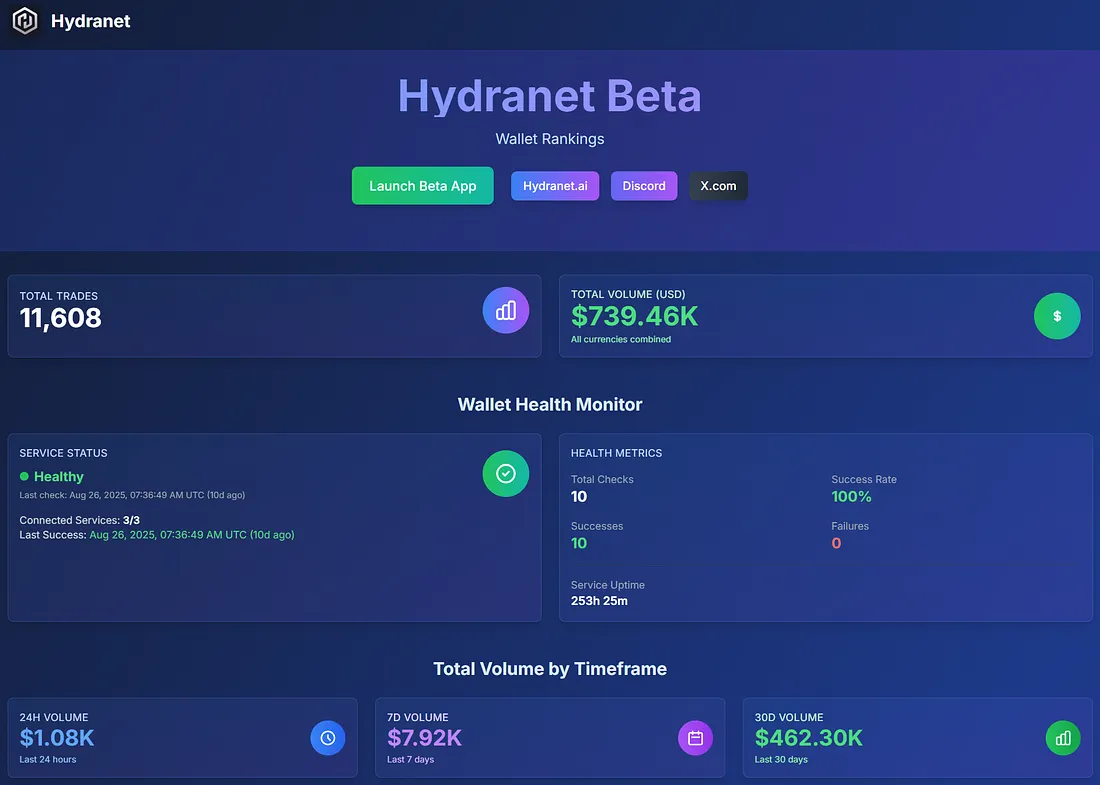Click the Total Trades bar chart icon
Image resolution: width=1100 pixels, height=785 pixels.
tap(505, 310)
